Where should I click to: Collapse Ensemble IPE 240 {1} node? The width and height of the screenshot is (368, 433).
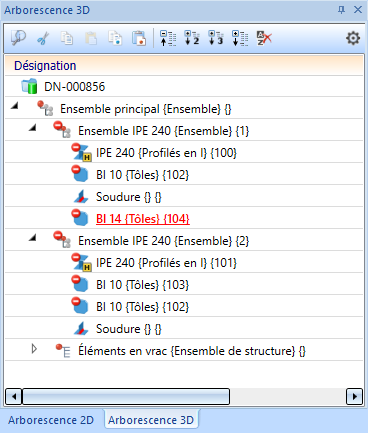pyautogui.click(x=32, y=127)
